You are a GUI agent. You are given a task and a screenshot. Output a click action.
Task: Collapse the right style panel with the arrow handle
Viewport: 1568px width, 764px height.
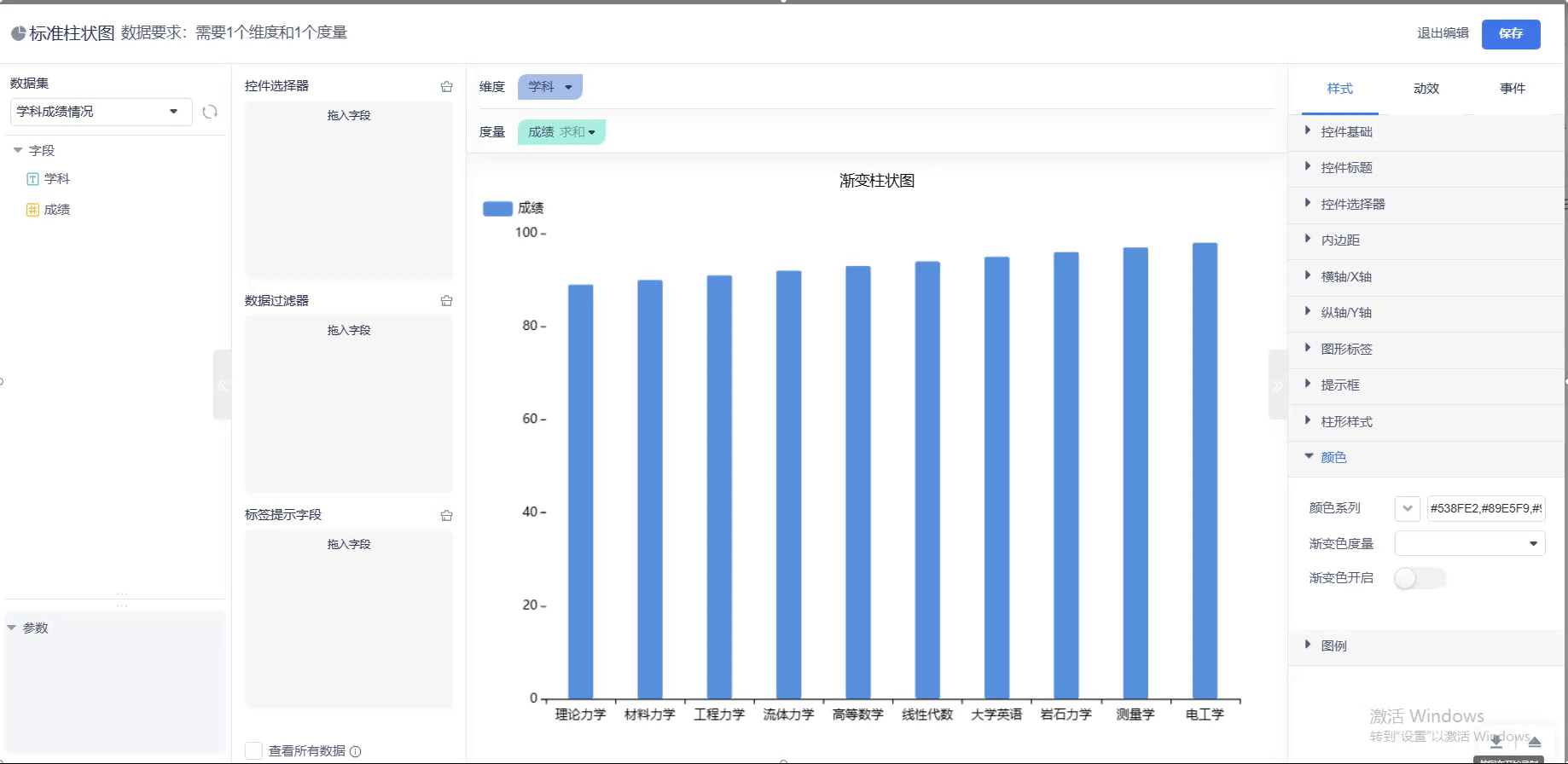(x=1277, y=385)
